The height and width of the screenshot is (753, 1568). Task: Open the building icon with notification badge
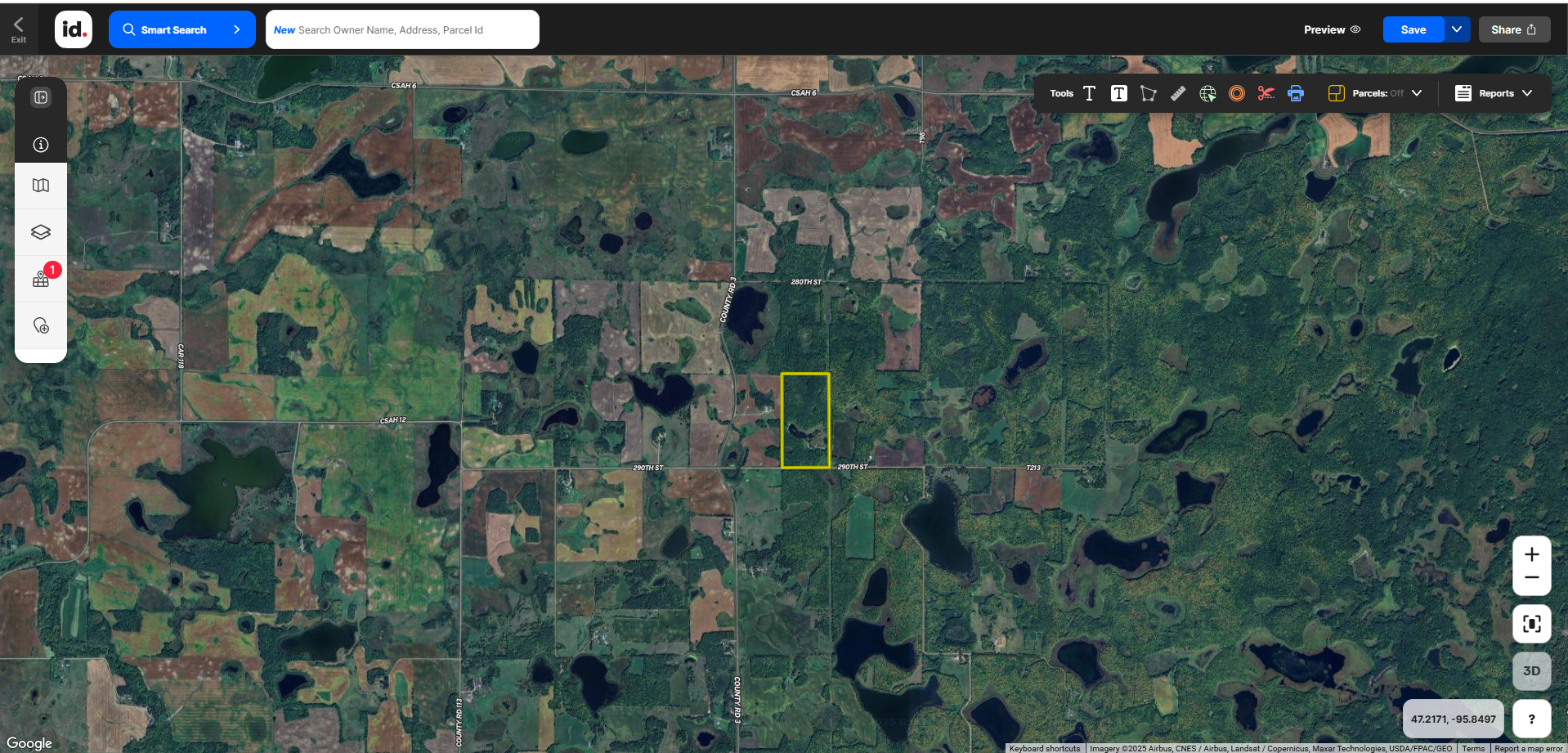pyautogui.click(x=41, y=279)
